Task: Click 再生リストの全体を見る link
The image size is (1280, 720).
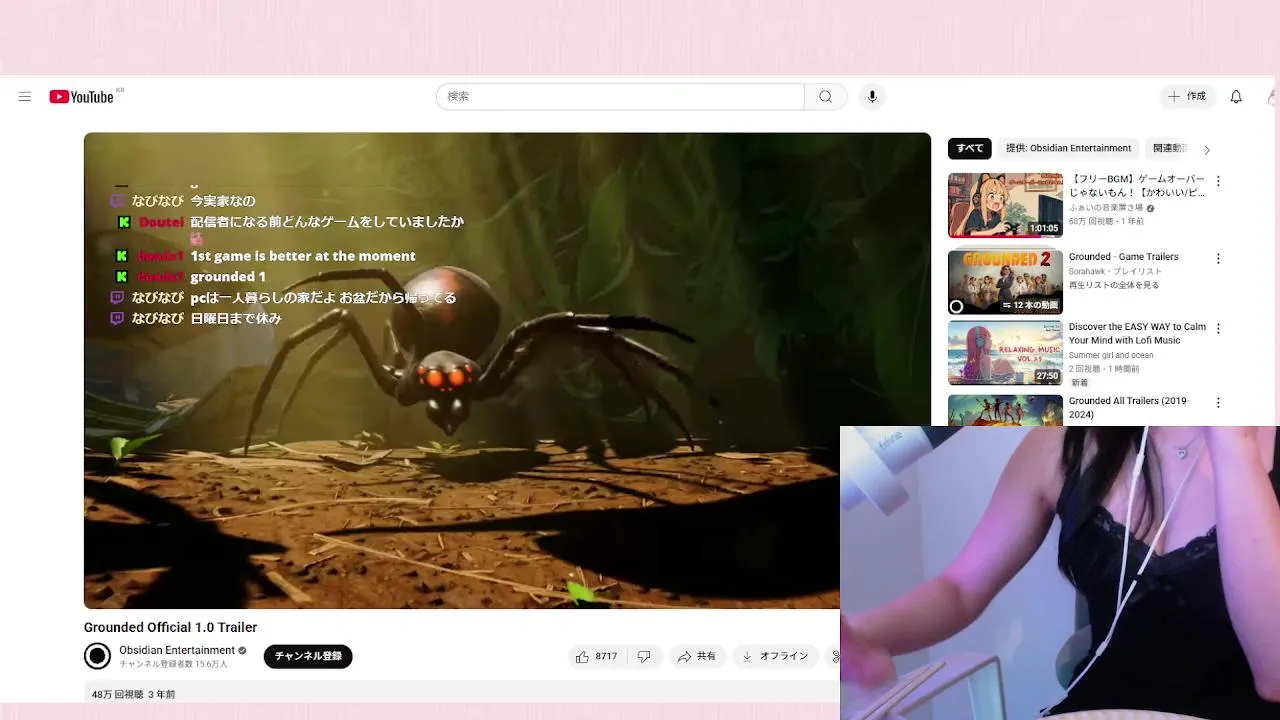Action: (x=1114, y=285)
